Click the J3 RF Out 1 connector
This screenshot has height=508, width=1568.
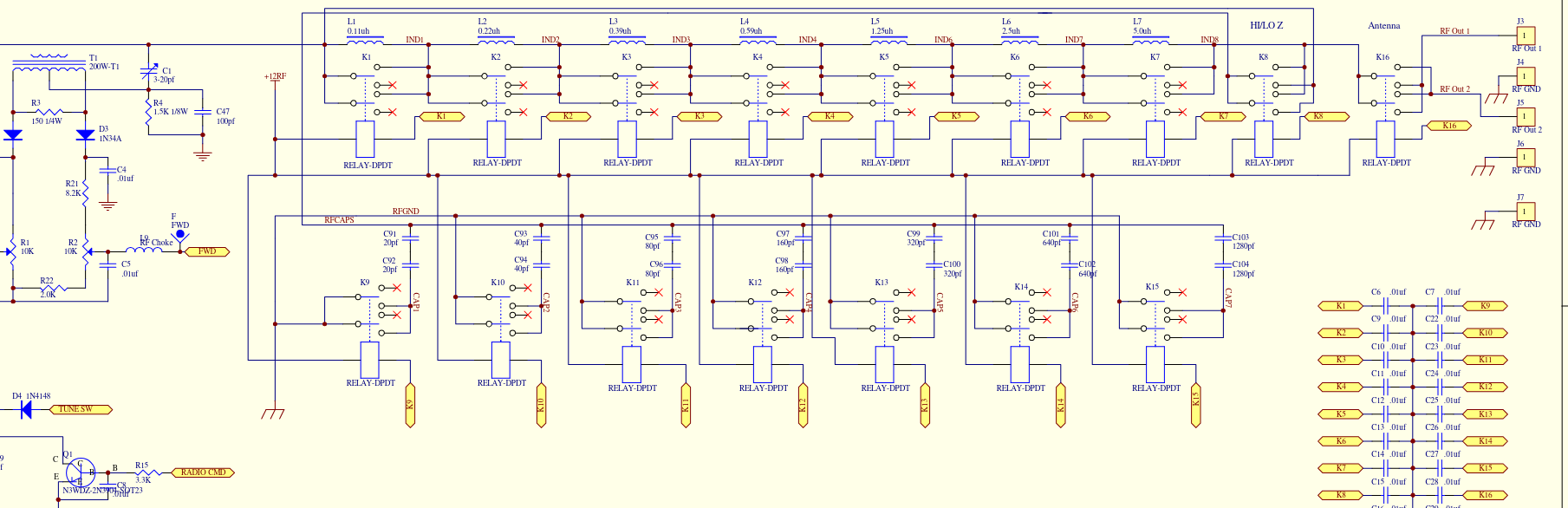(1525, 36)
